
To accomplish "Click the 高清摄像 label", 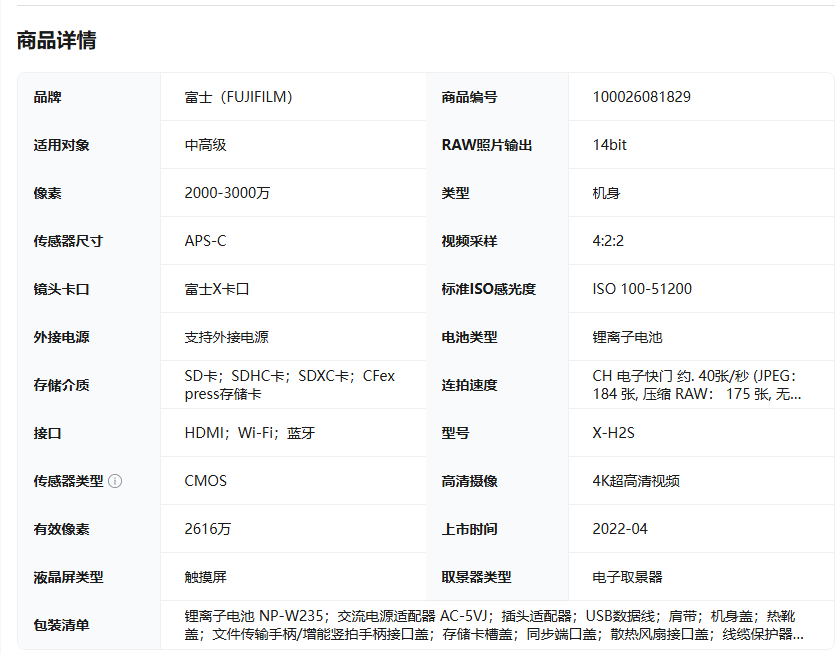I will coord(469,481).
